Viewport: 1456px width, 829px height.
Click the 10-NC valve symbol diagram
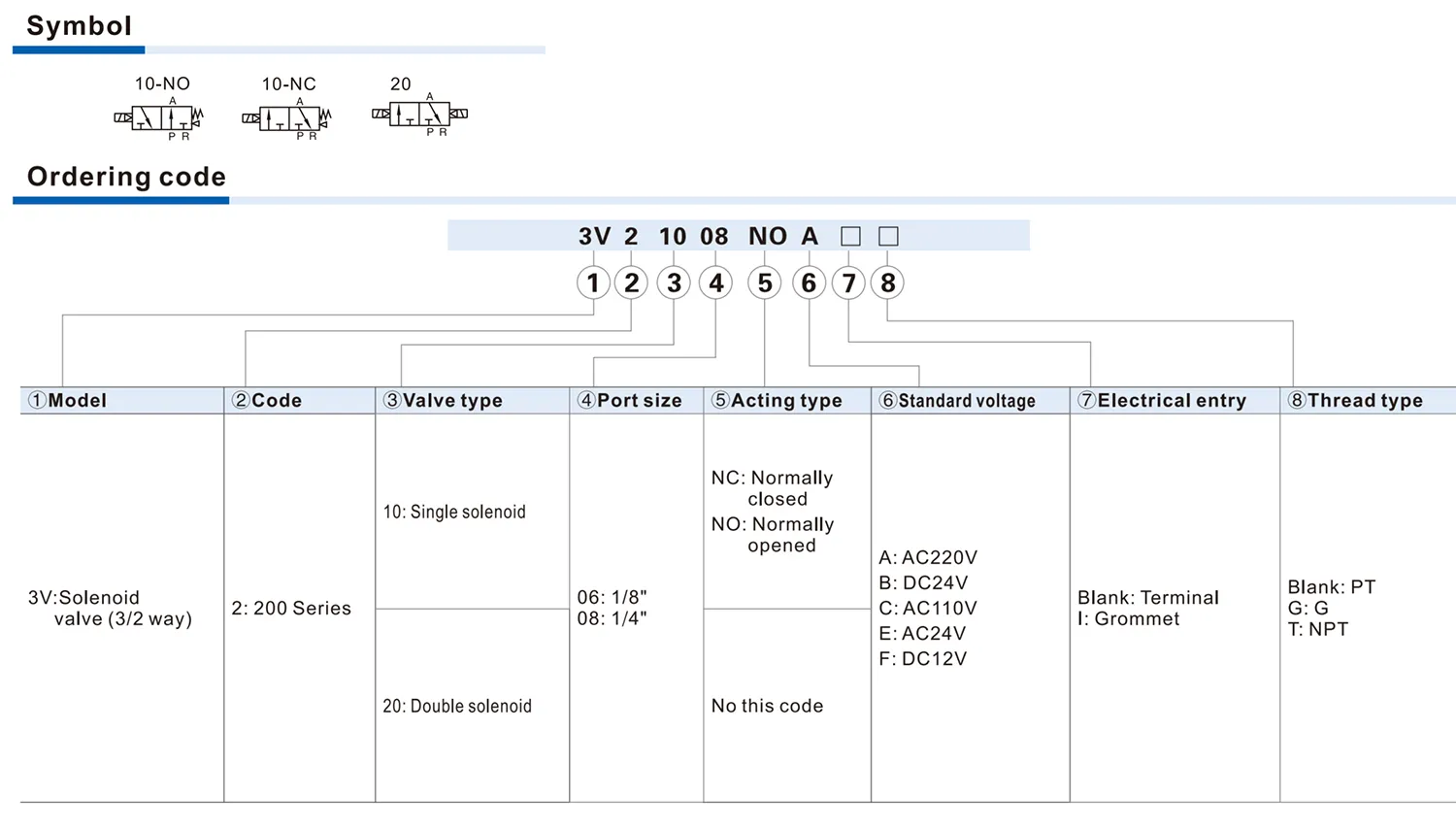point(286,118)
